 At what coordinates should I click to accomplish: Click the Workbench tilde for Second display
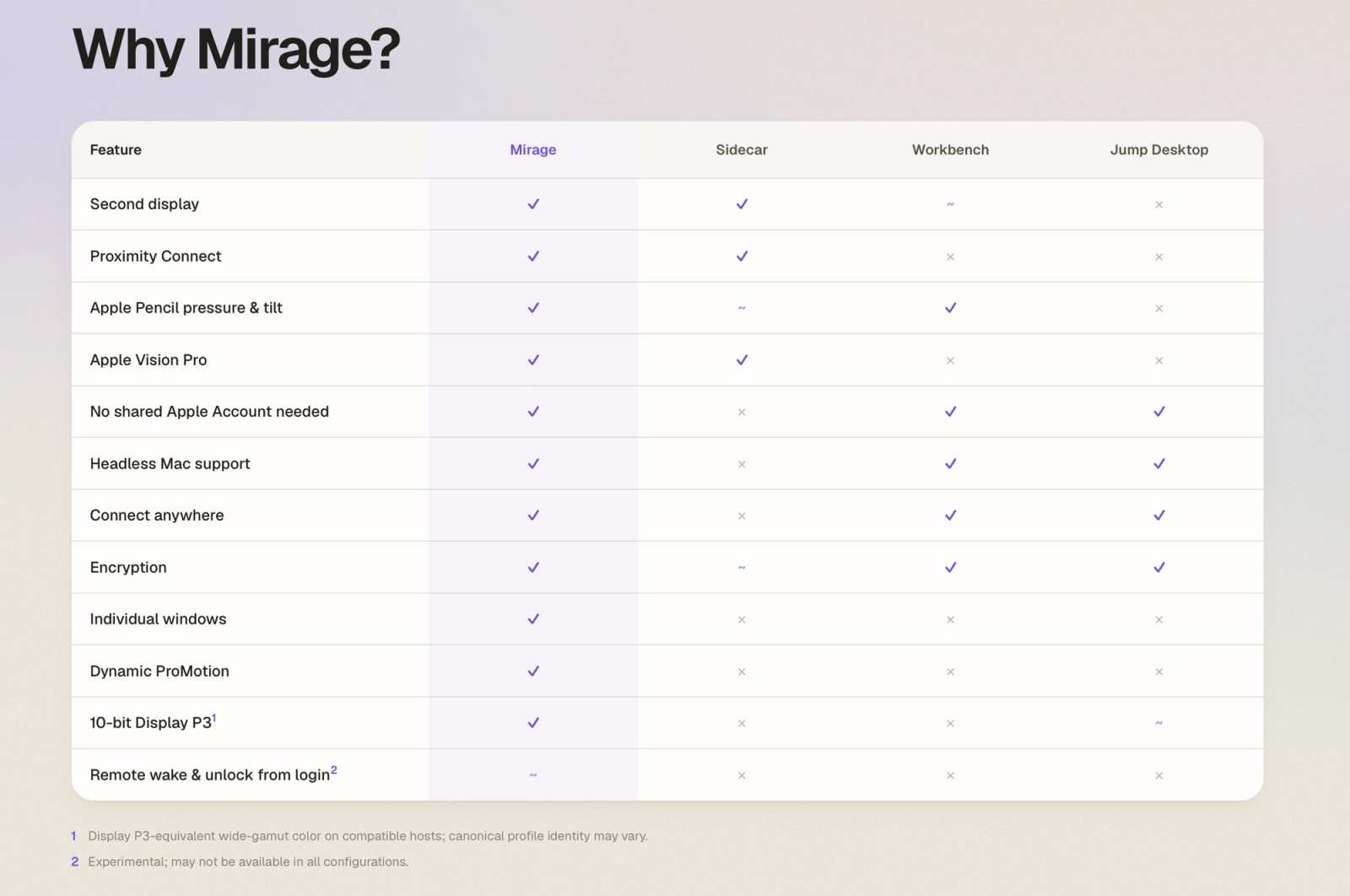[950, 204]
